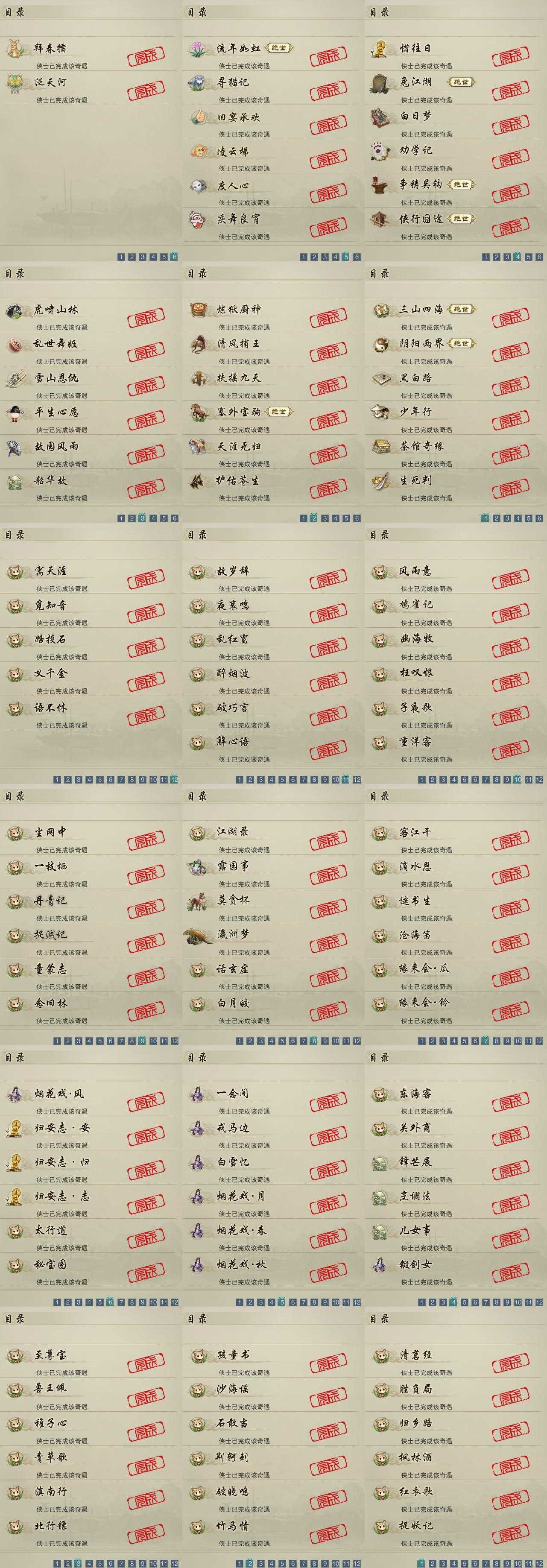
Task: Click the tiger icon for 虎啸山林
Action: 15,310
